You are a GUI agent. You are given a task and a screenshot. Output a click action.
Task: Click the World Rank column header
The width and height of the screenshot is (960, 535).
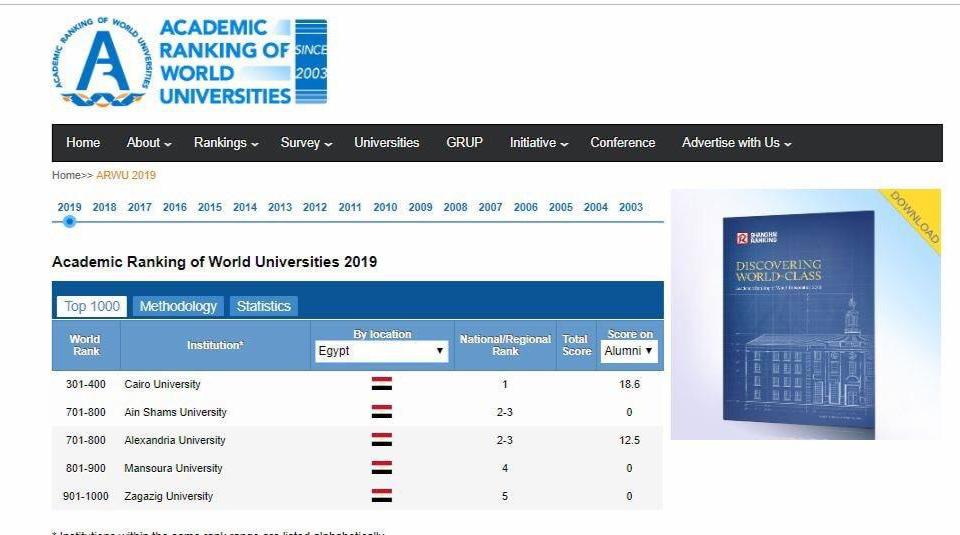[86, 345]
